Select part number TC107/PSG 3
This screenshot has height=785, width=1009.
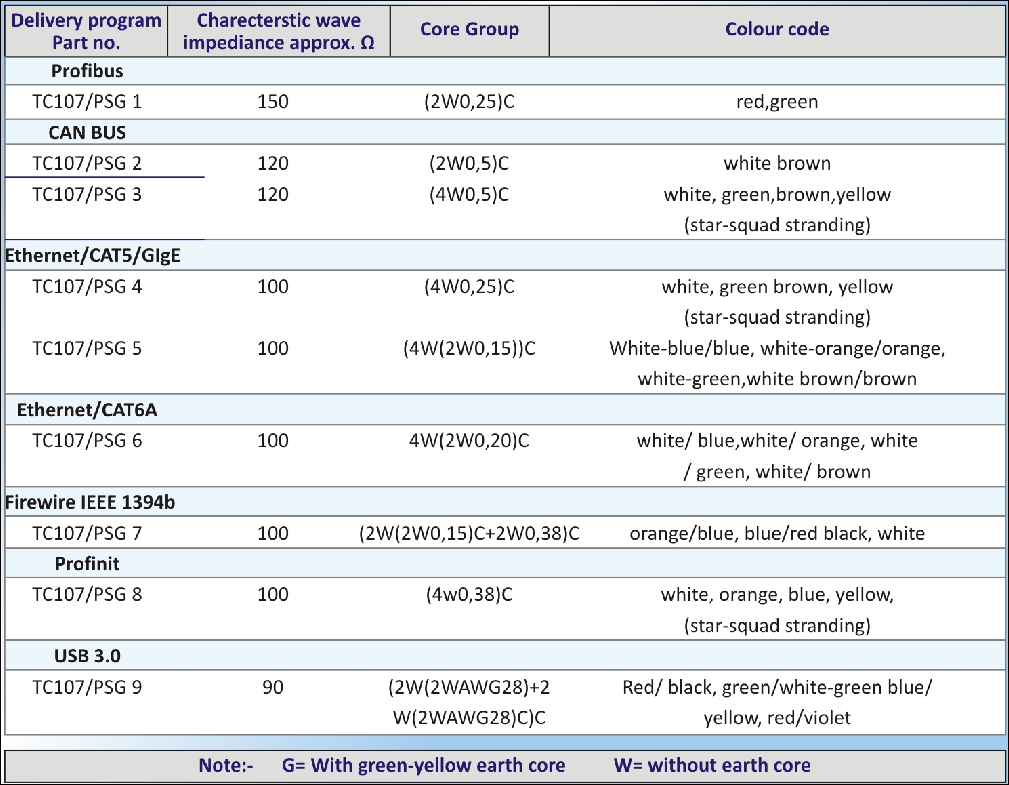[x=87, y=194]
